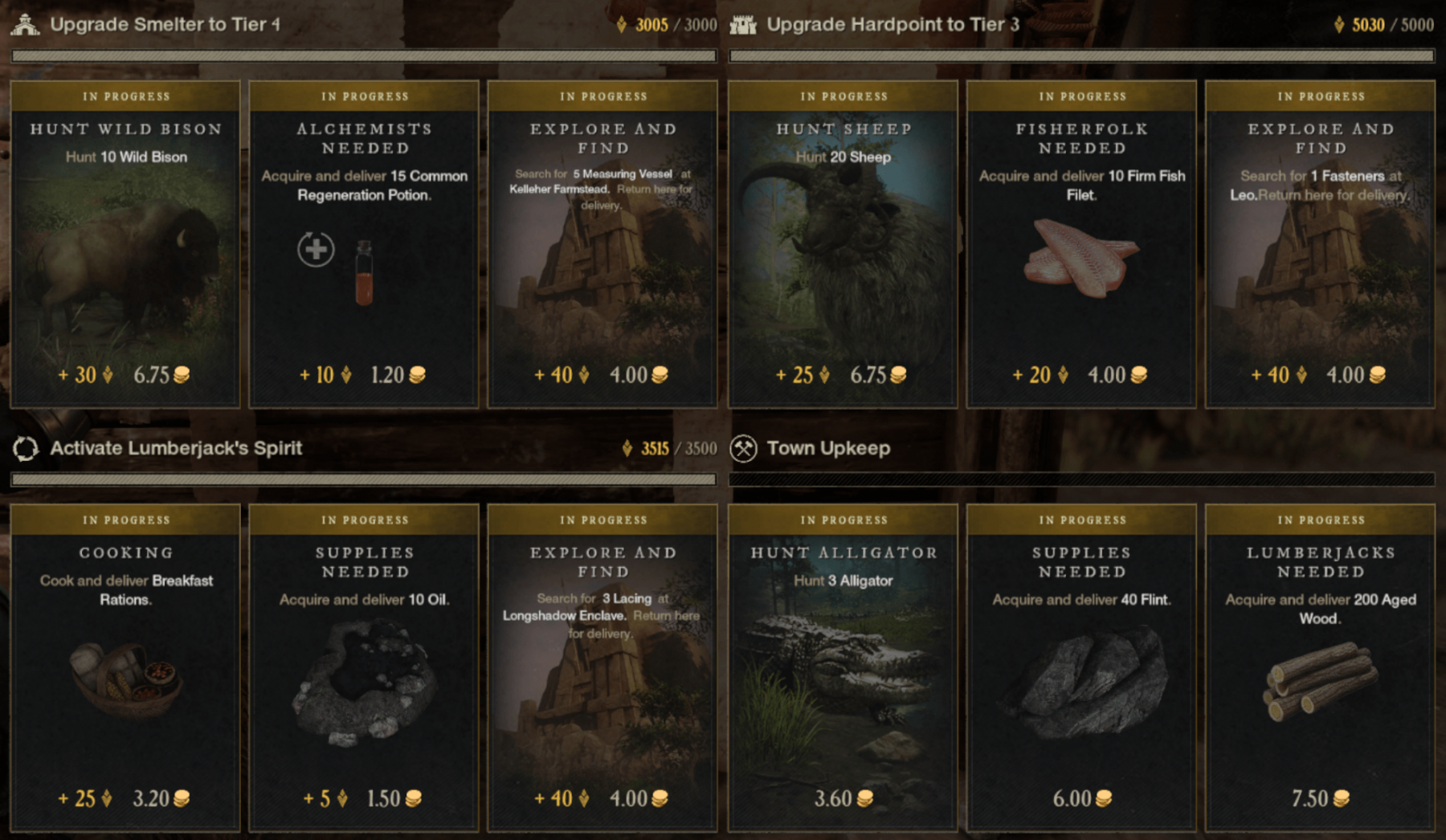The image size is (1446, 840).
Task: Click the Town Upkeep hammer icon
Action: (x=744, y=449)
